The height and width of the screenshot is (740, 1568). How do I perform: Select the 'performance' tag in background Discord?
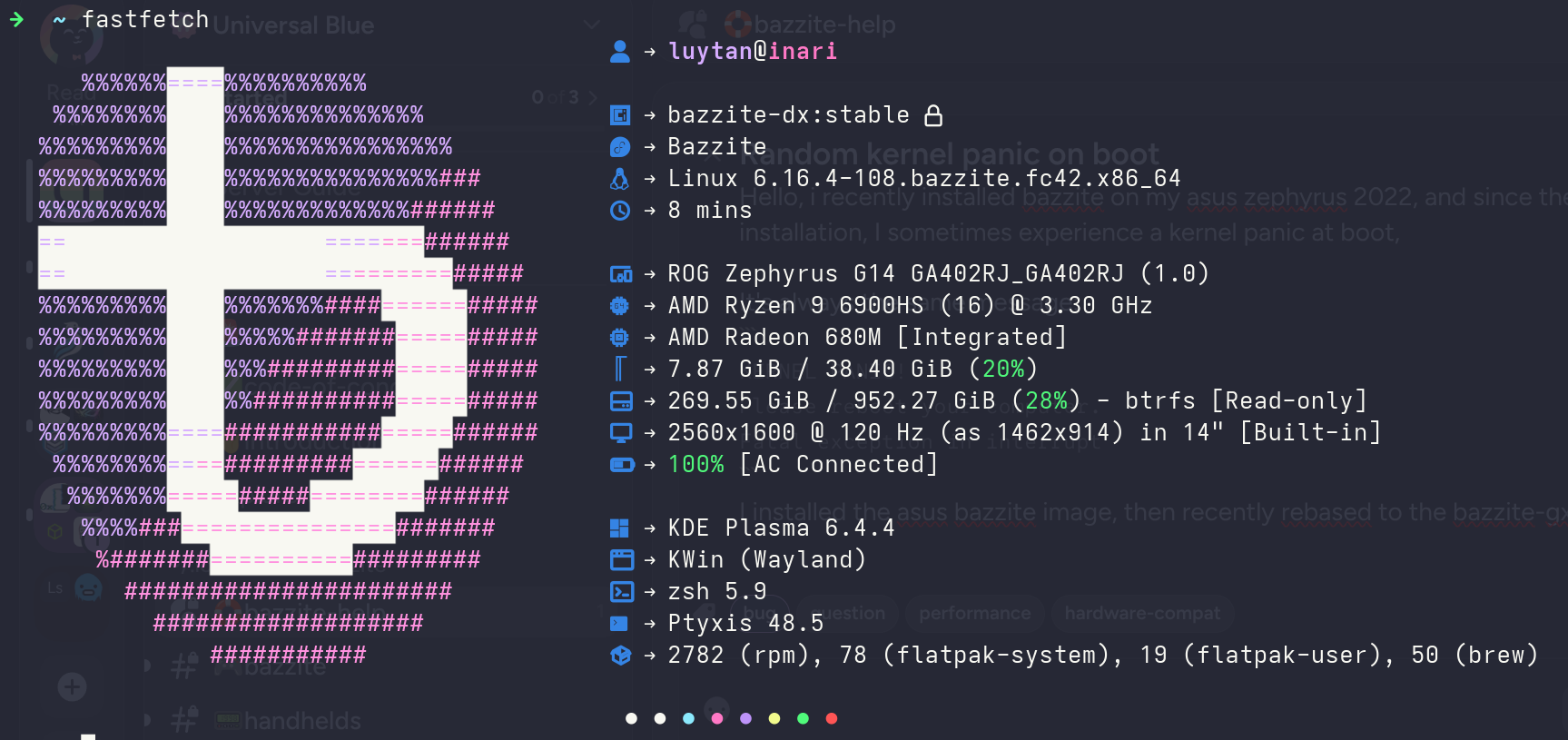(975, 614)
